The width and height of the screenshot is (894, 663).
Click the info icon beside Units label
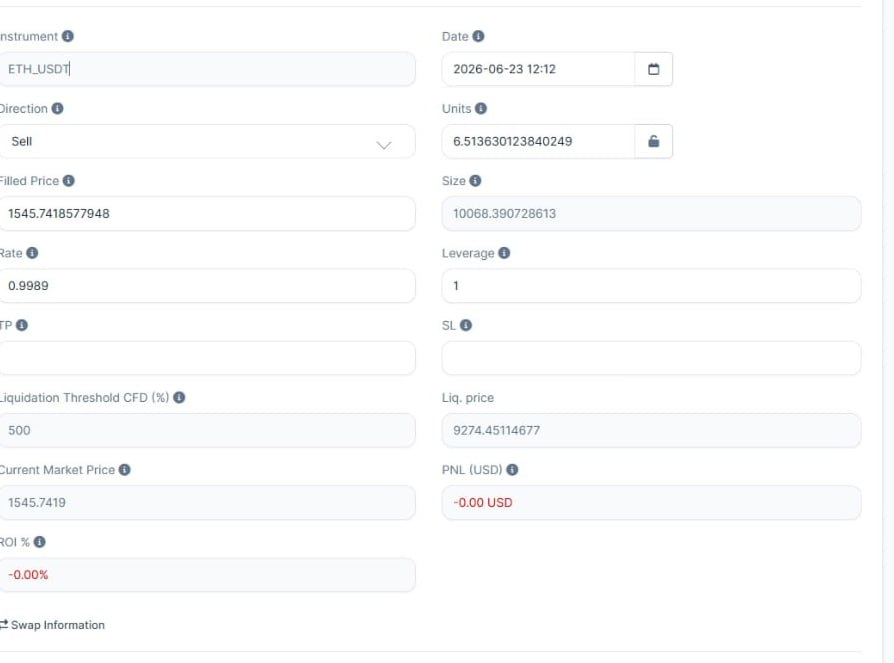coord(481,108)
